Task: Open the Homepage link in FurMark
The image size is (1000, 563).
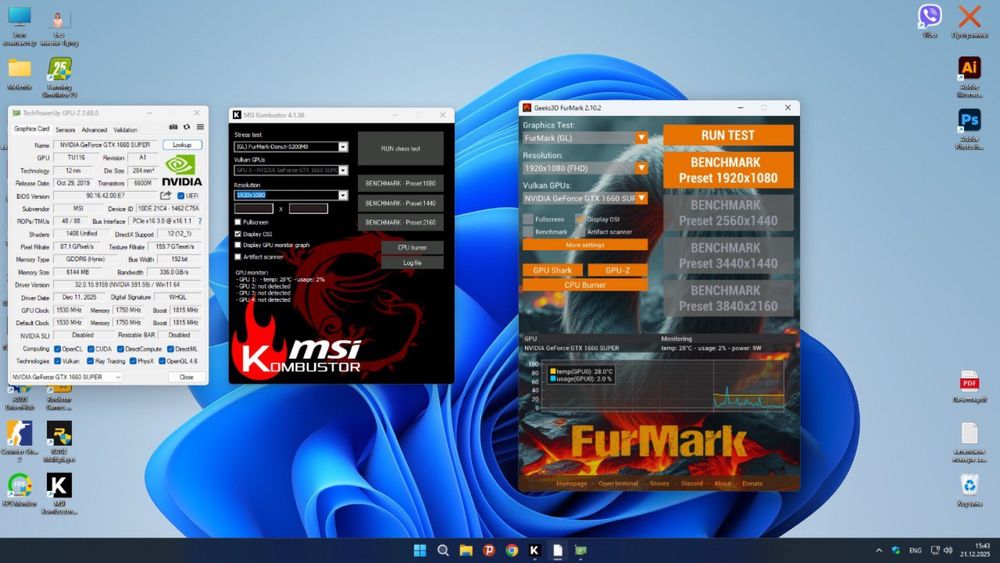Action: [x=571, y=483]
